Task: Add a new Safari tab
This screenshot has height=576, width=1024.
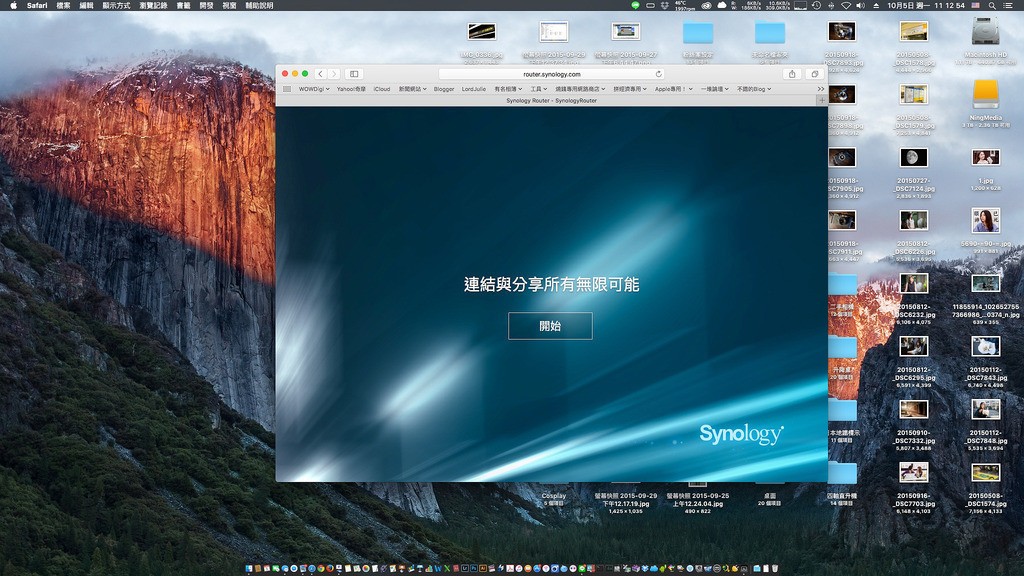Action: [x=822, y=101]
